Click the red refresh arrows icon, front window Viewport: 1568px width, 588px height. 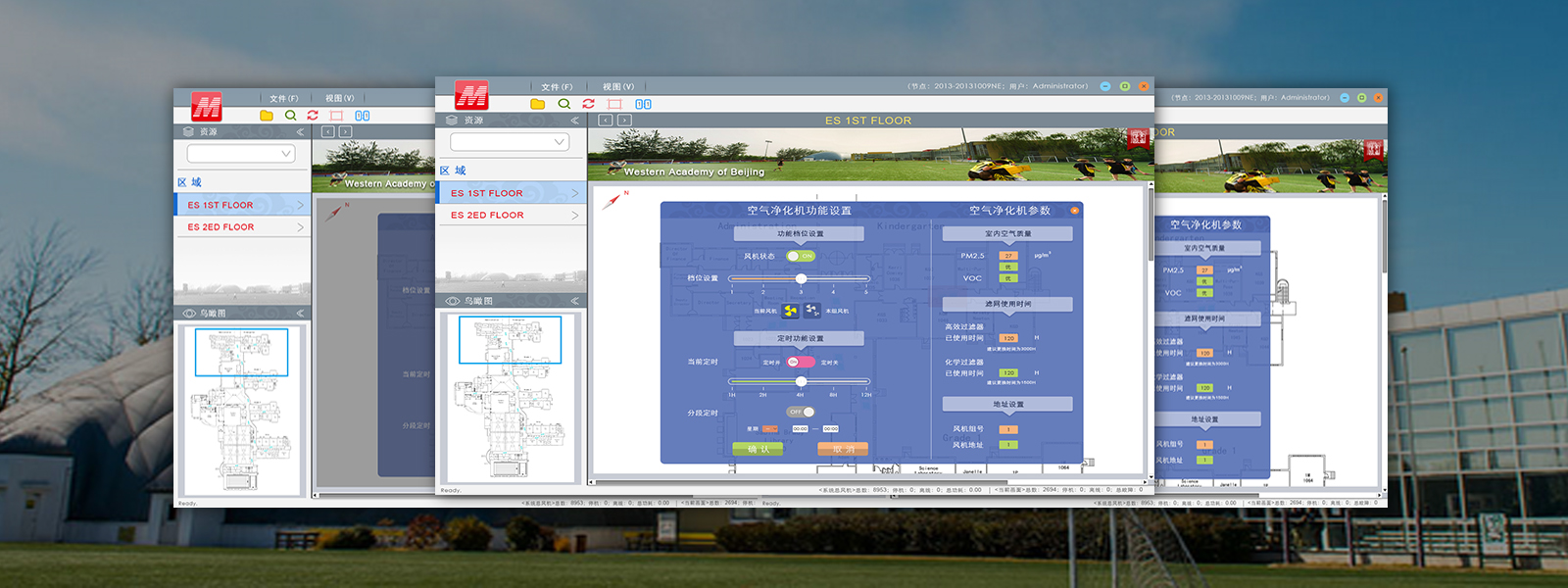(x=588, y=104)
